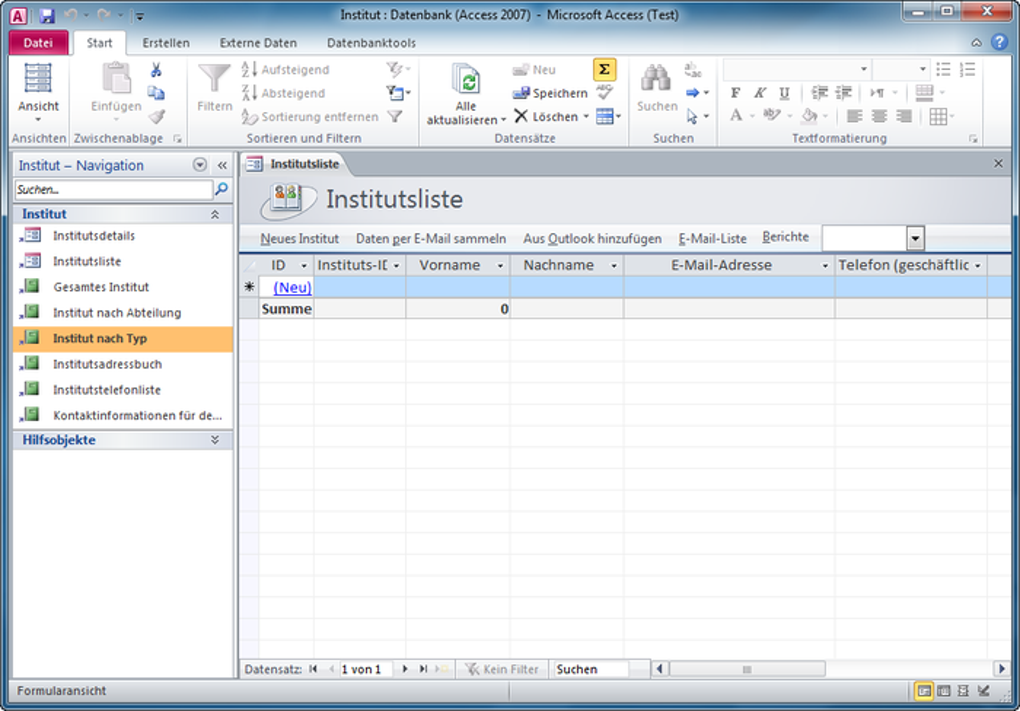Click the Go To arrow icon
The image size is (1020, 711).
point(693,93)
